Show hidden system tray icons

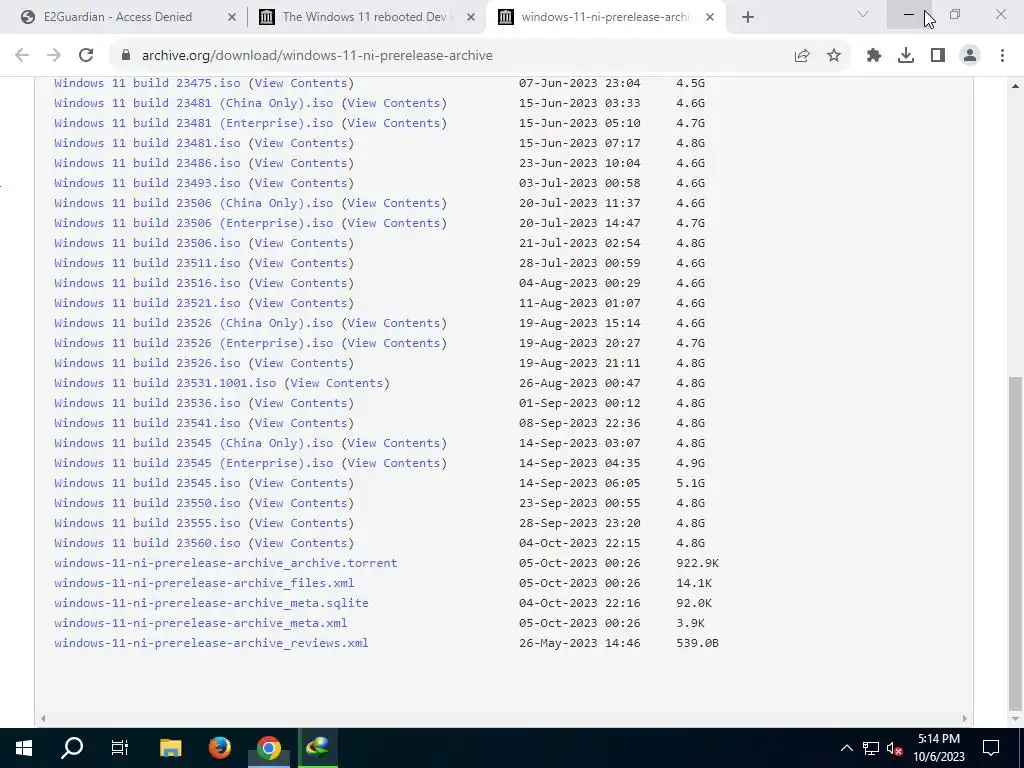coord(846,748)
